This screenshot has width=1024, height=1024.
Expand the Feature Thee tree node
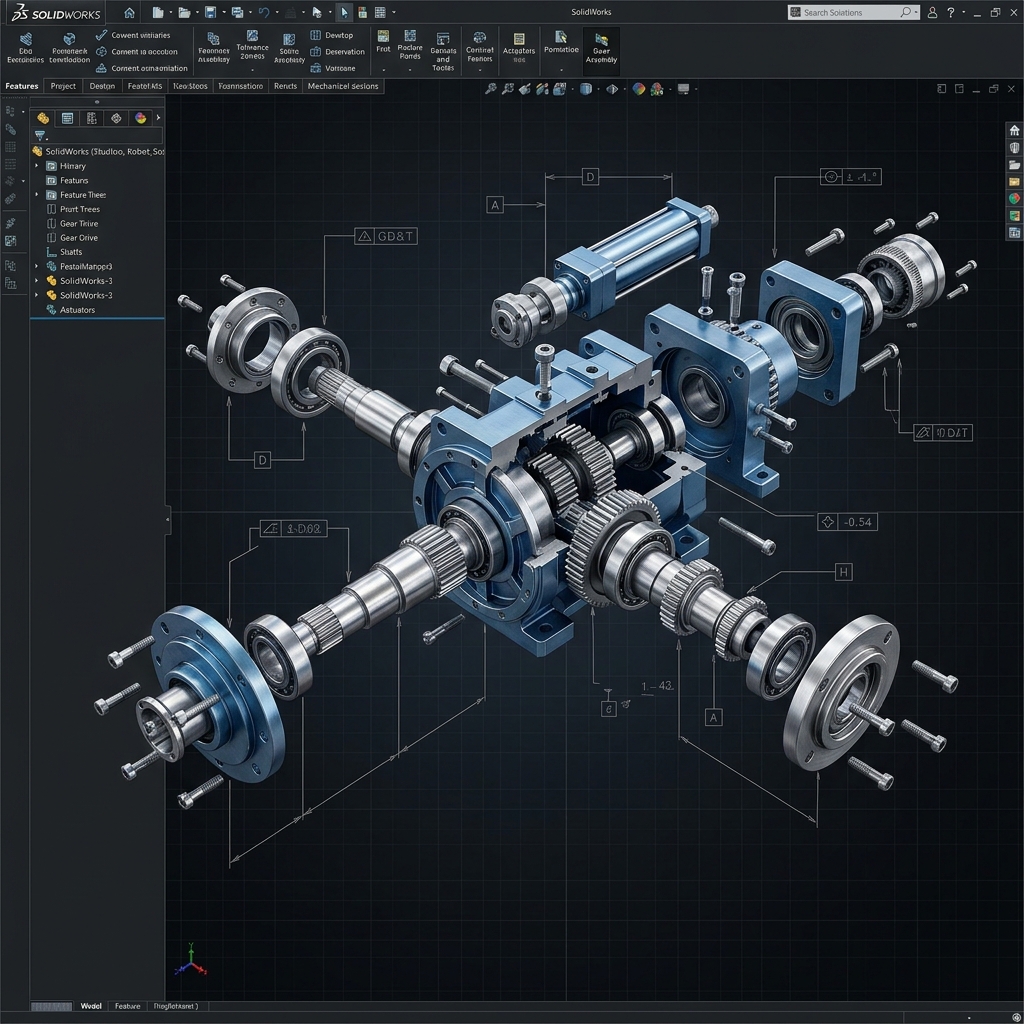(37, 195)
